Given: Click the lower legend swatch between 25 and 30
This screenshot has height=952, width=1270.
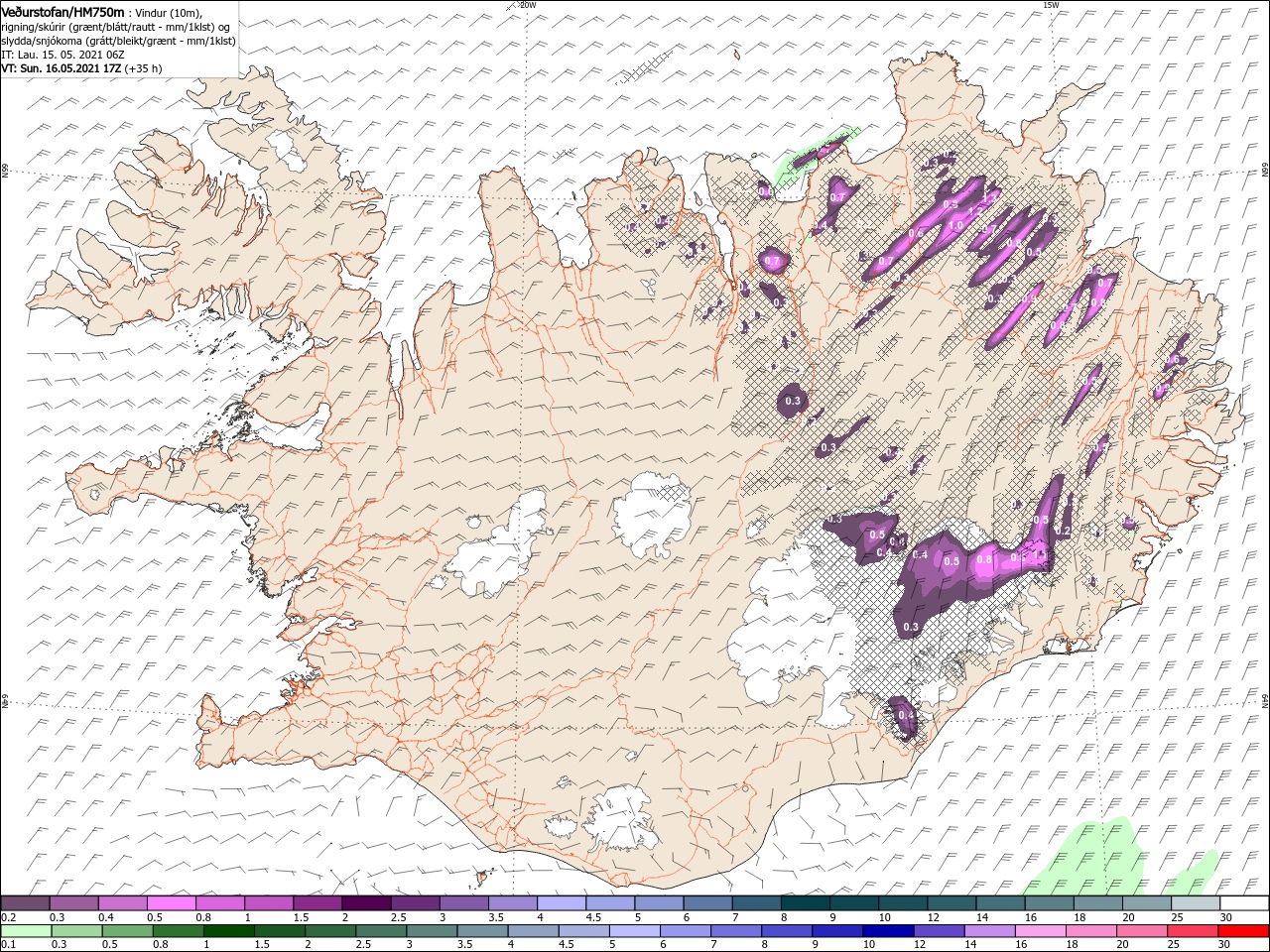Looking at the screenshot, I should click(1195, 931).
